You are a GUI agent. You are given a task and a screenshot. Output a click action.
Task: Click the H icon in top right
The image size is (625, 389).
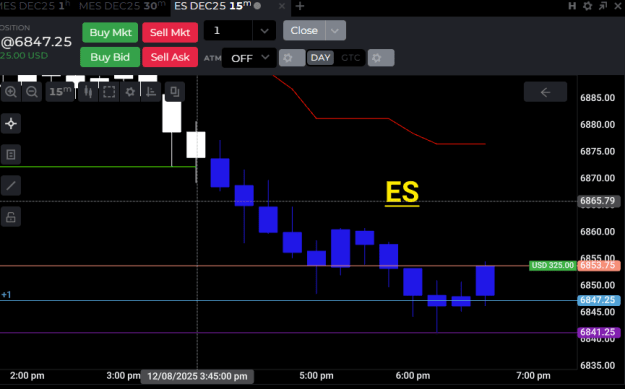tap(572, 6)
